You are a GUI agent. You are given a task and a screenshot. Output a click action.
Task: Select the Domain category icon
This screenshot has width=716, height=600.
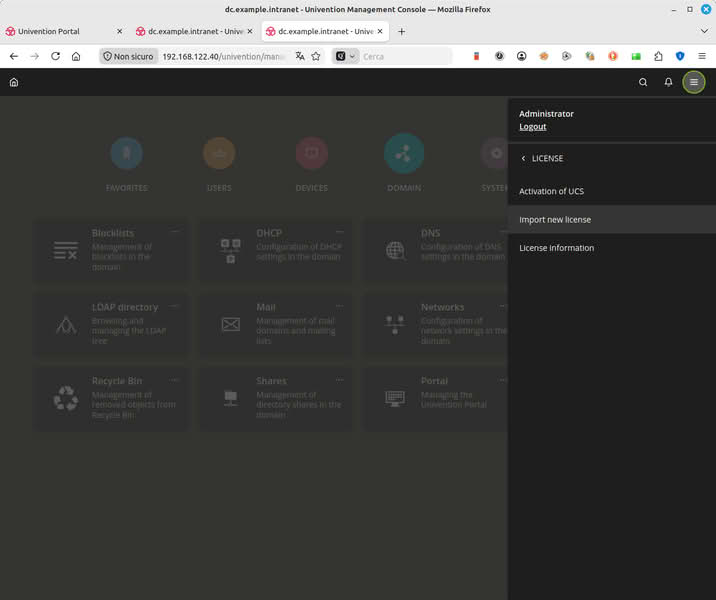(x=404, y=153)
